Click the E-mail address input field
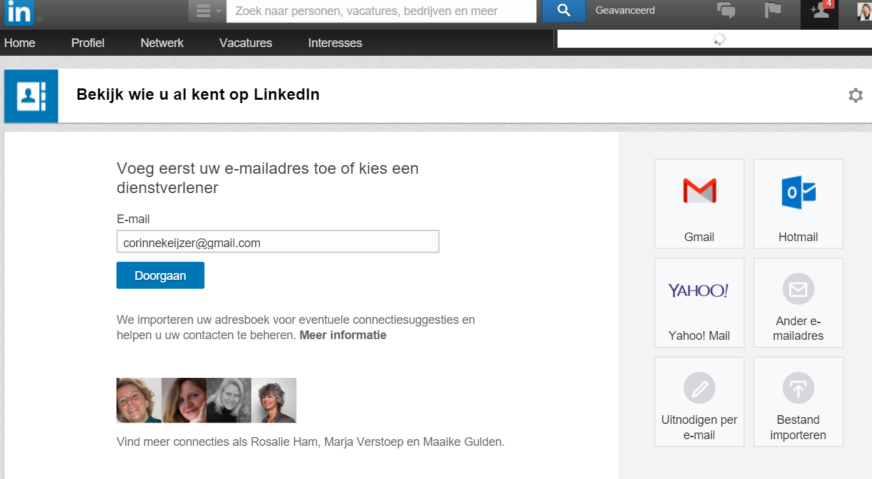Image resolution: width=872 pixels, height=479 pixels. tap(277, 242)
